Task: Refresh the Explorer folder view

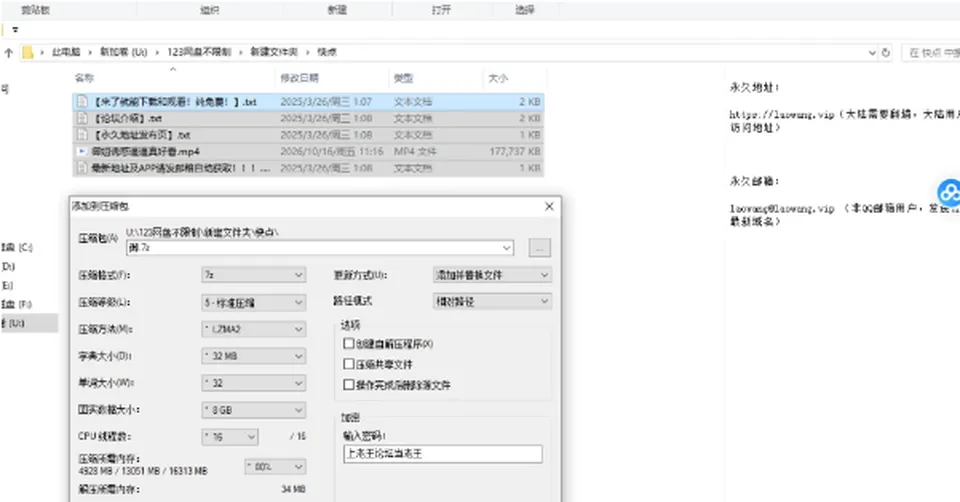Action: point(885,53)
